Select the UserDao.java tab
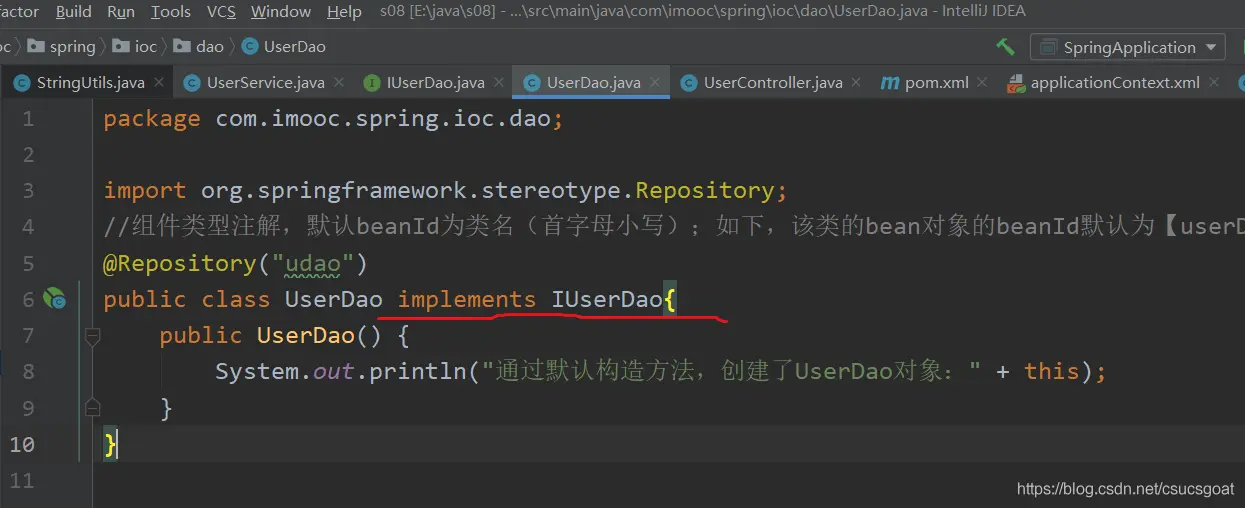1245x508 pixels. coord(593,83)
